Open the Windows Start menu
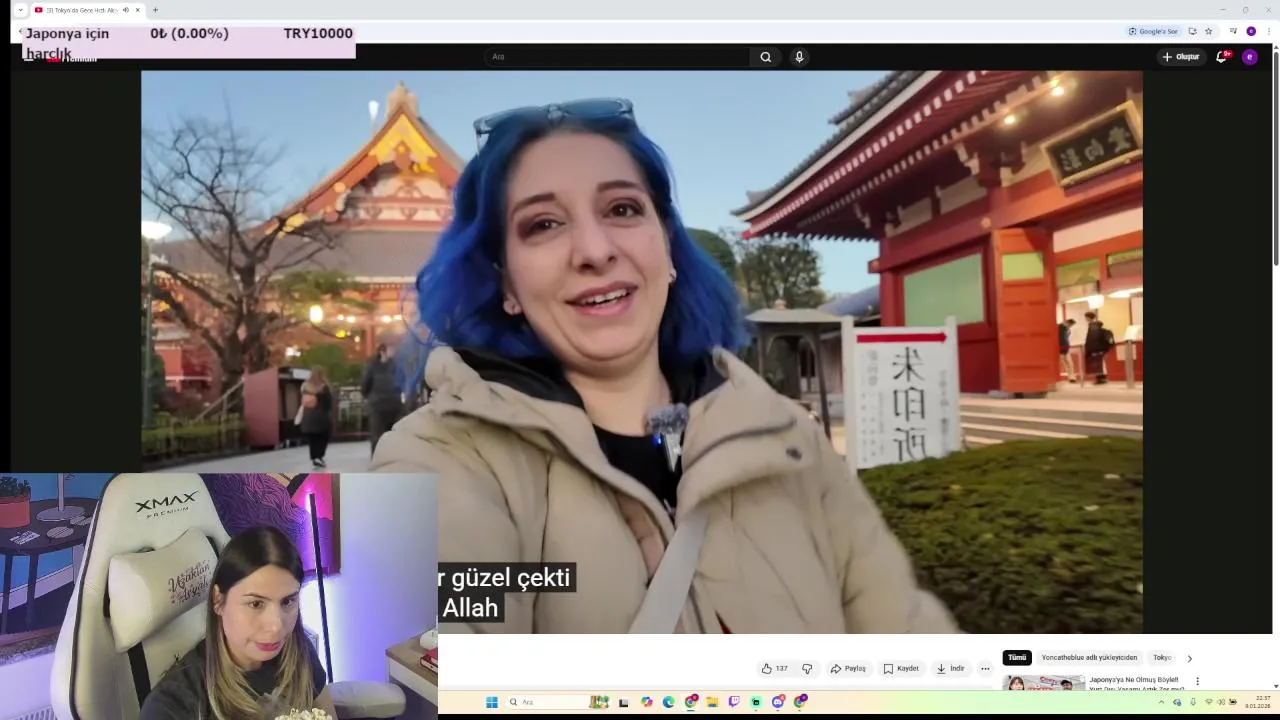 [x=492, y=702]
